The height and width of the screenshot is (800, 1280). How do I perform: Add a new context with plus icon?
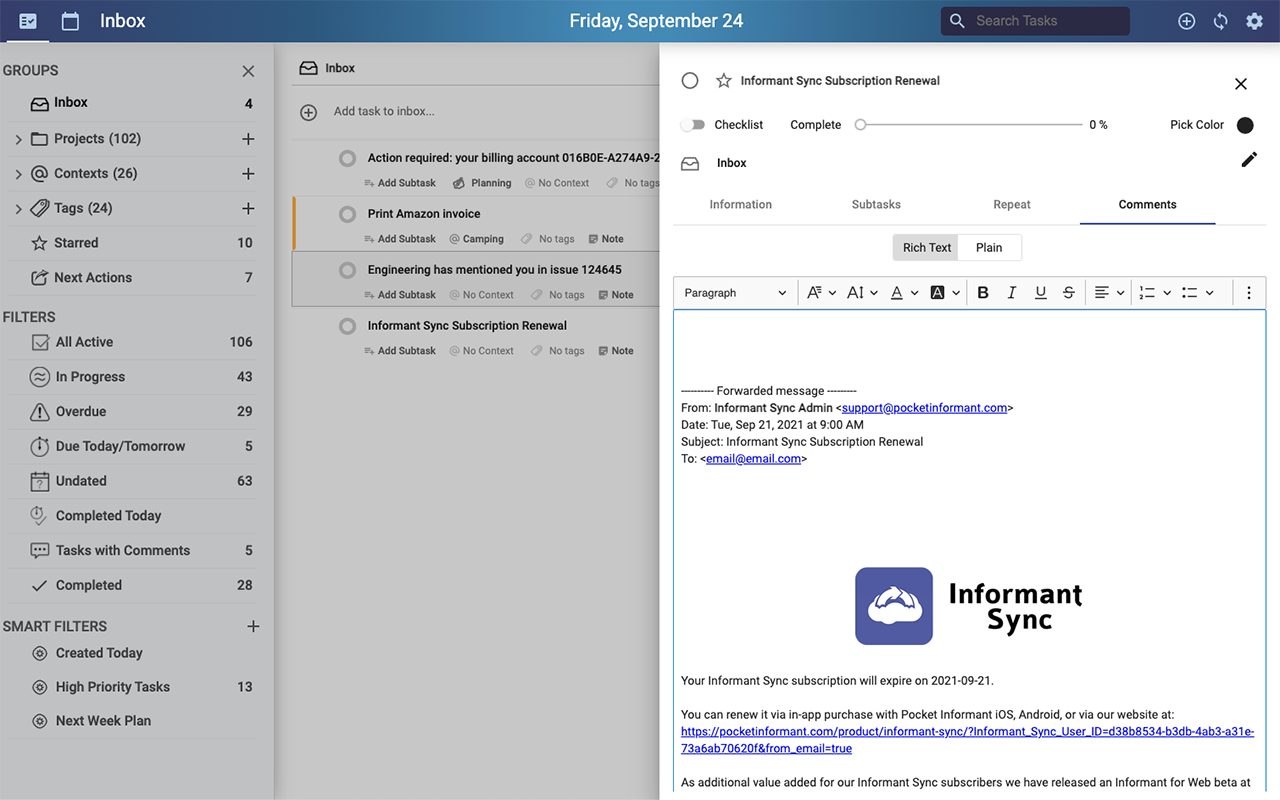point(248,174)
